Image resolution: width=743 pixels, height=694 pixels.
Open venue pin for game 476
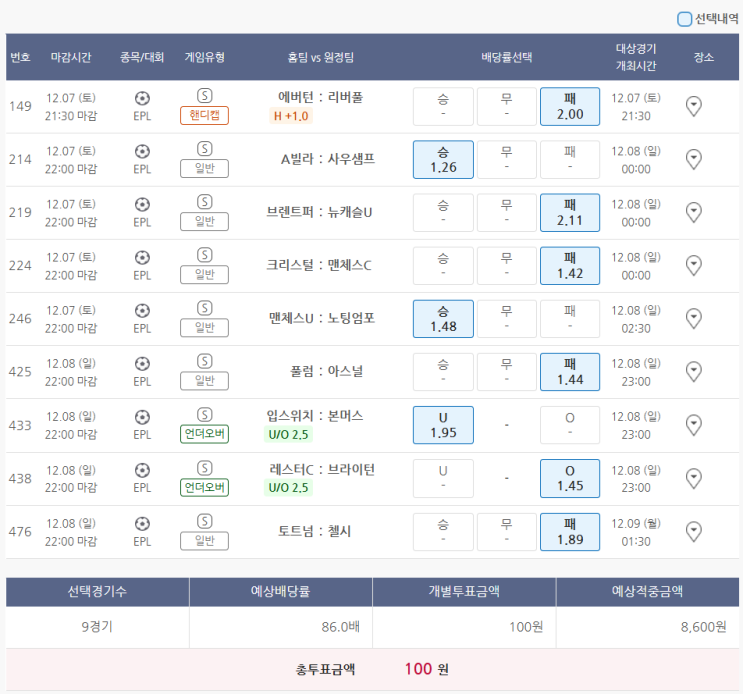[x=694, y=532]
